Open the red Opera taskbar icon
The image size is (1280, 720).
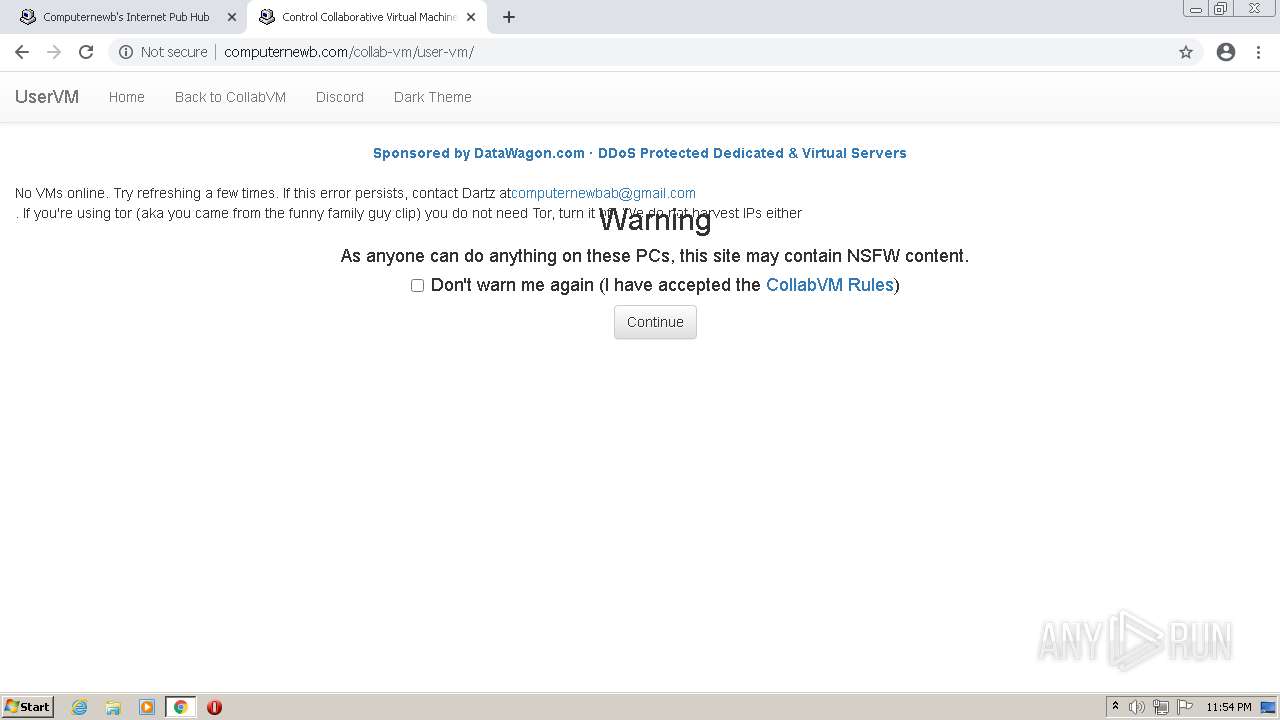214,707
